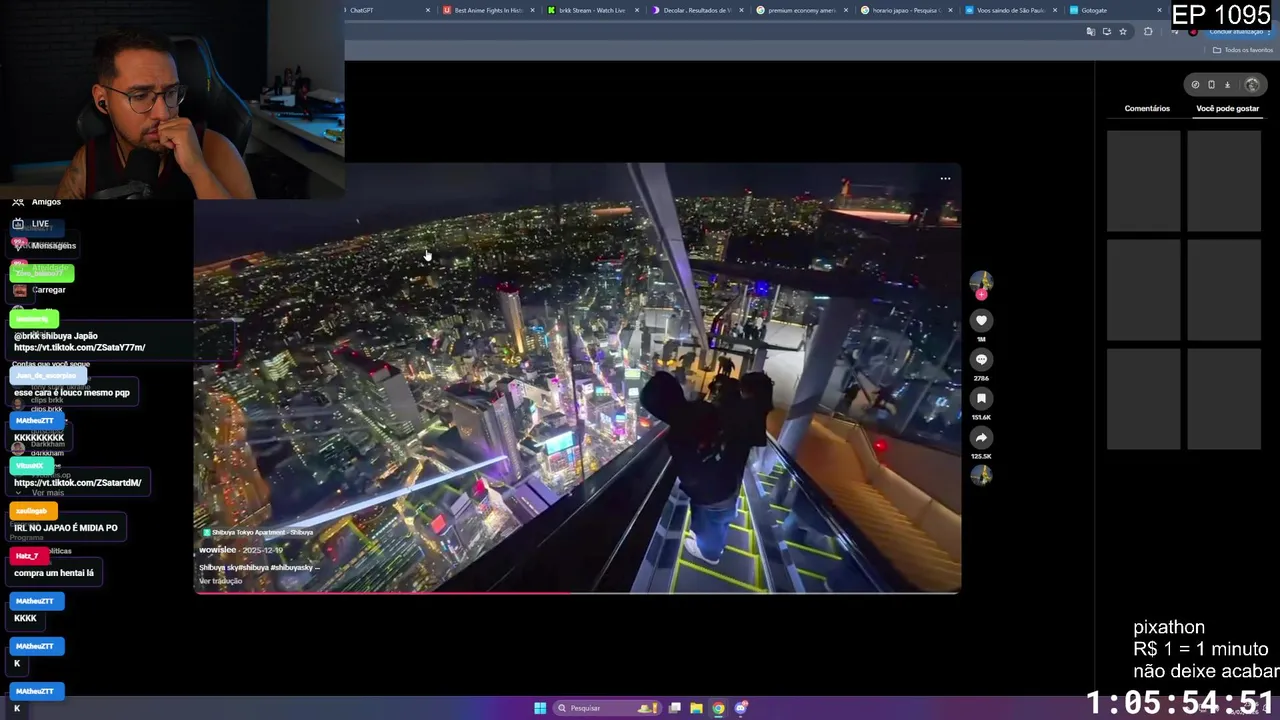The width and height of the screenshot is (1280, 720).
Task: Click chat message 'esse cara é louco mesmo pqp'
Action: pyautogui.click(x=72, y=393)
